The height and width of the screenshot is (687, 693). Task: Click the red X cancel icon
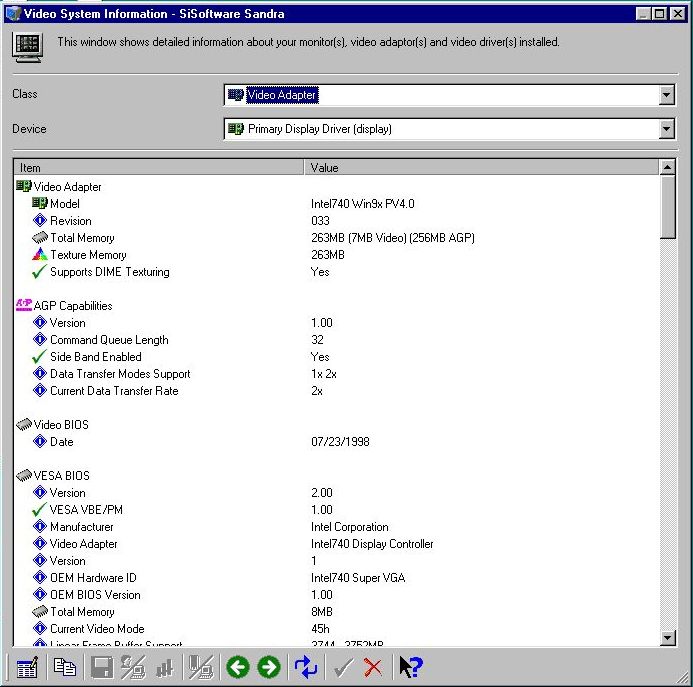click(373, 668)
